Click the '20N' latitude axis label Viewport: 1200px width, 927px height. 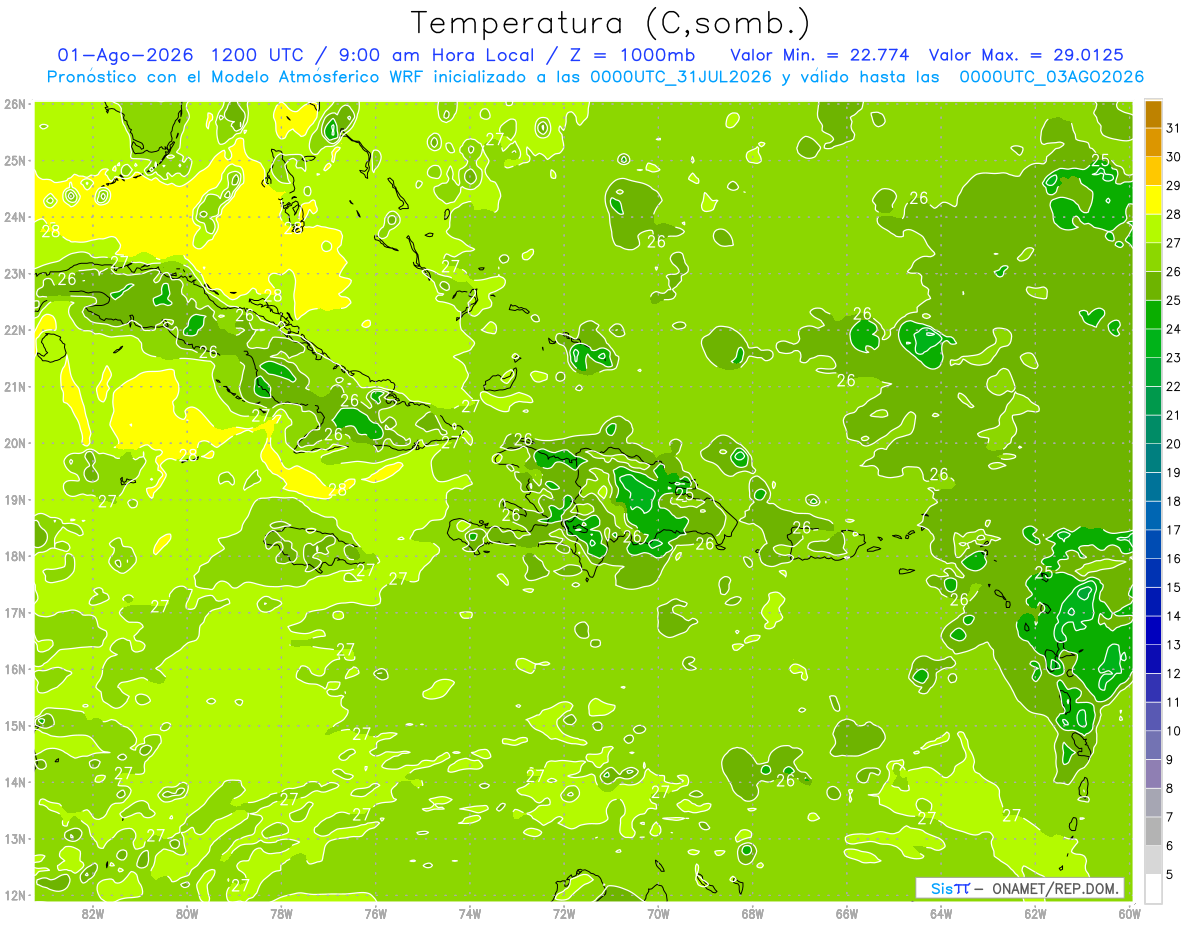[x=15, y=443]
